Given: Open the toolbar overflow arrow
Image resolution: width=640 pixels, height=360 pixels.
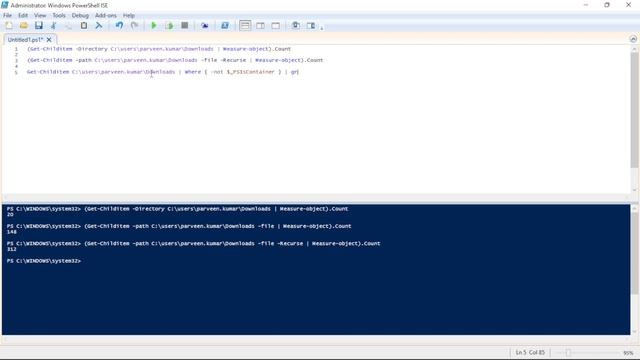Looking at the screenshot, I should [x=322, y=28].
